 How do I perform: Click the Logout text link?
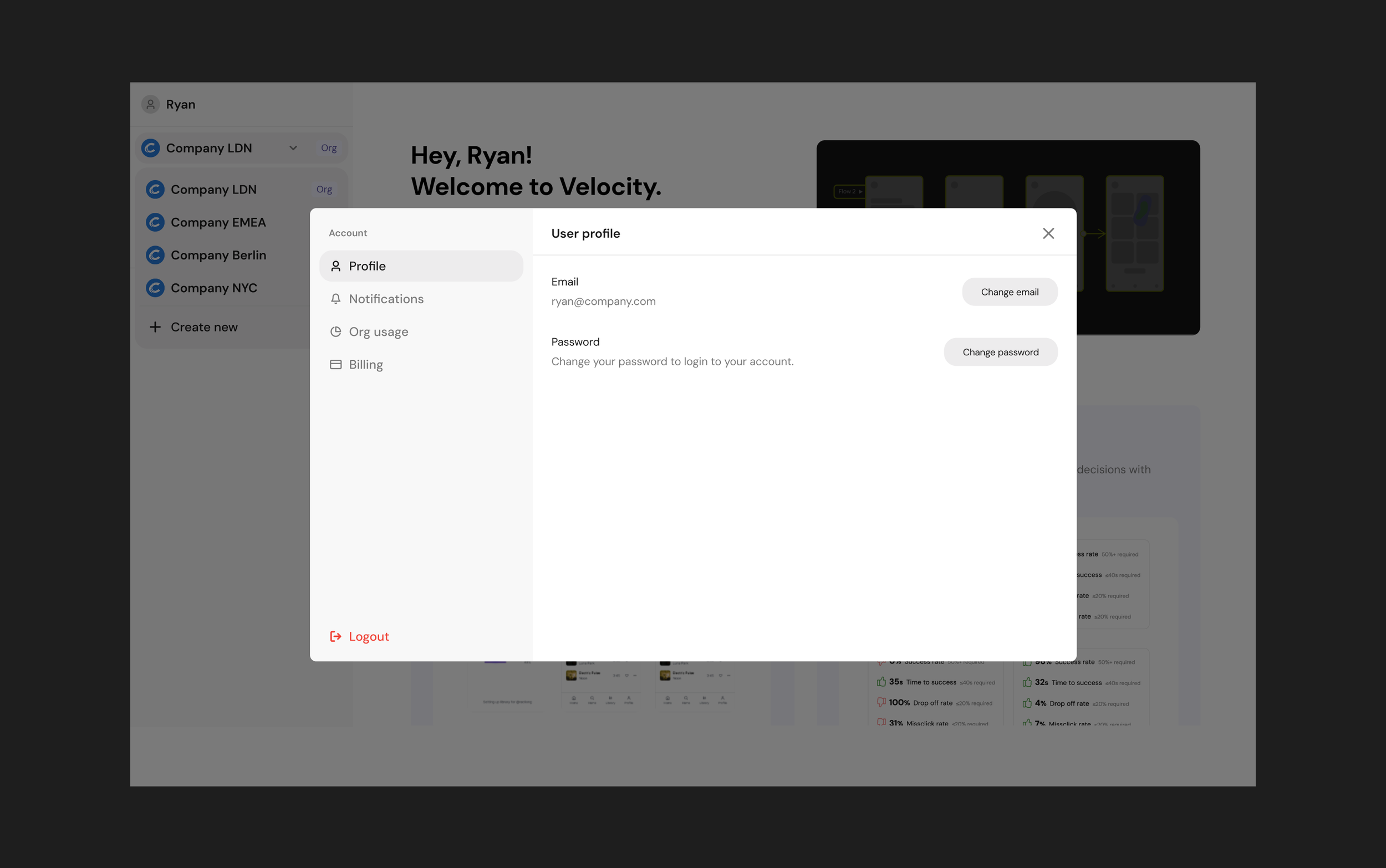[369, 636]
